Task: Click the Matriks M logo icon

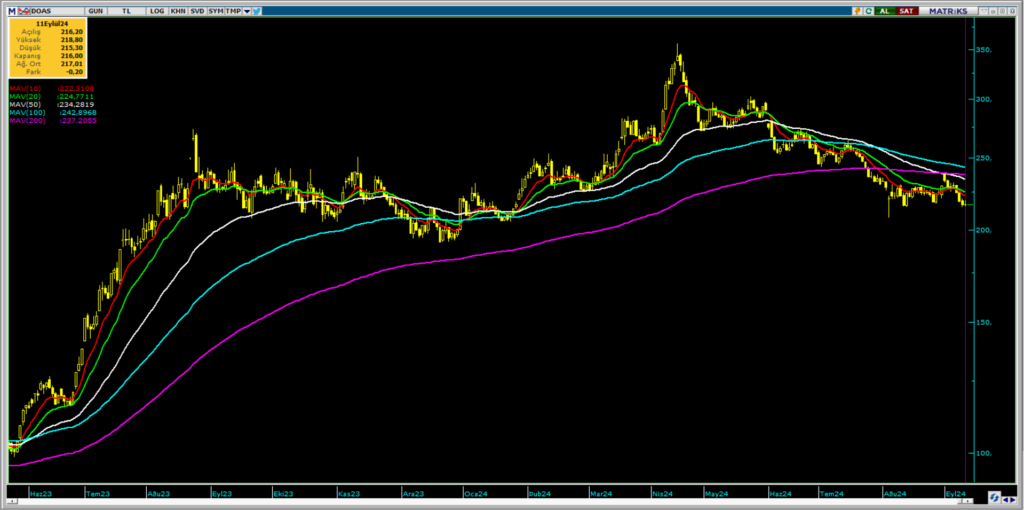Action: (13, 10)
